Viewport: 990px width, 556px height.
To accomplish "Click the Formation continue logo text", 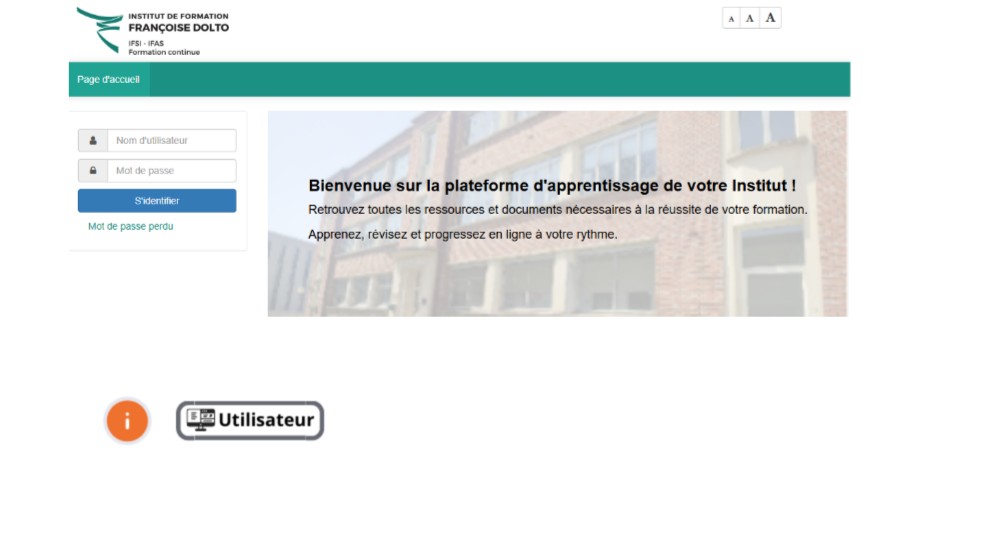I will coord(164,52).
